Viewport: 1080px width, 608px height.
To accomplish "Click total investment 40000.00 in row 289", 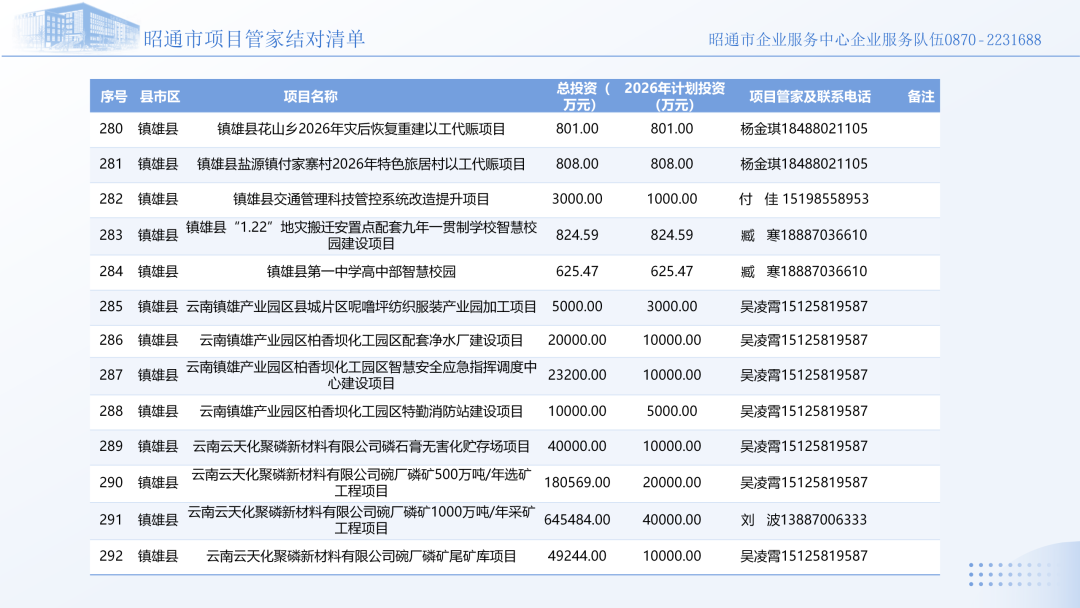I will click(x=577, y=446).
